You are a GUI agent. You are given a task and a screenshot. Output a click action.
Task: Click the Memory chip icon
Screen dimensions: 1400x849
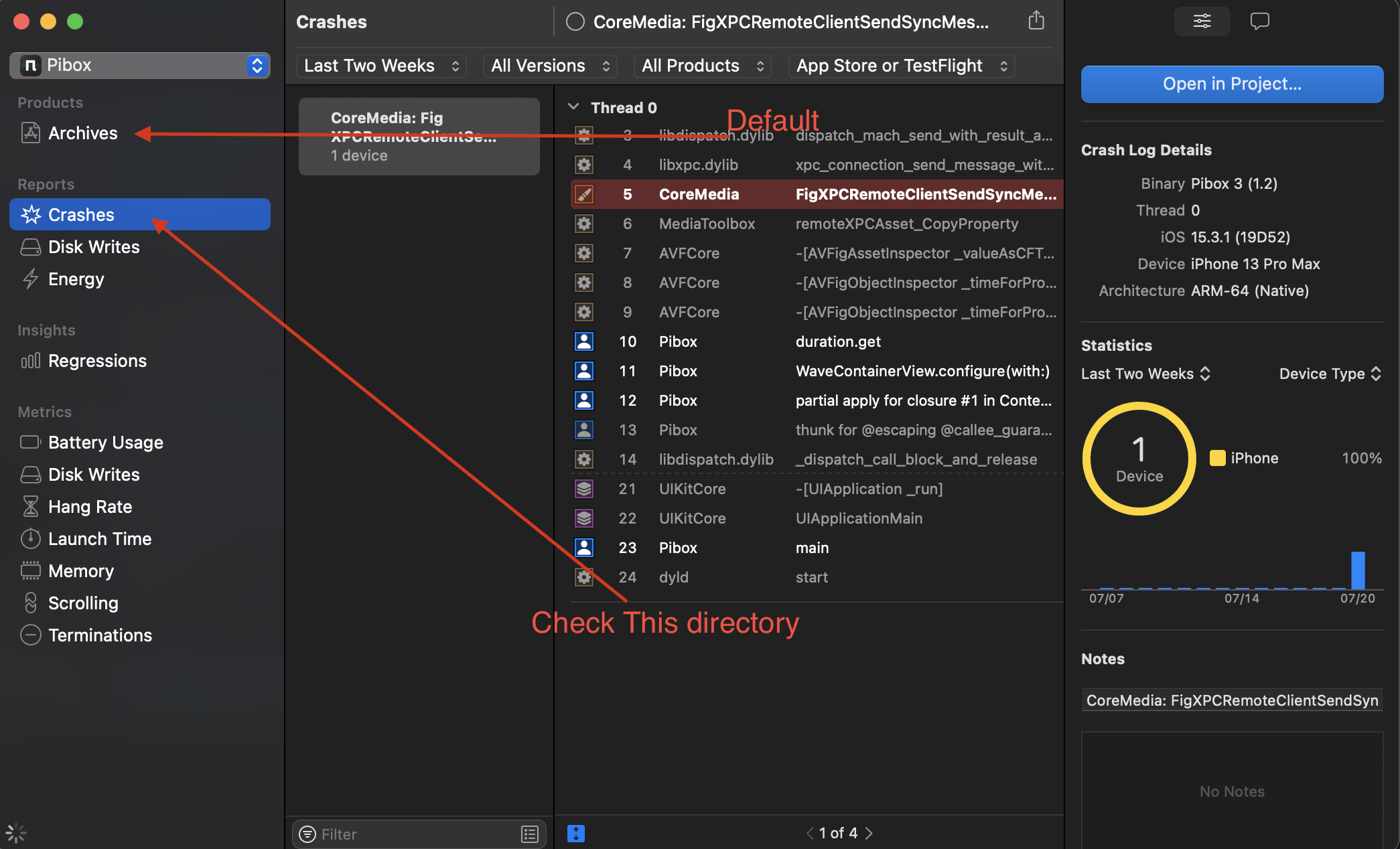pos(31,570)
